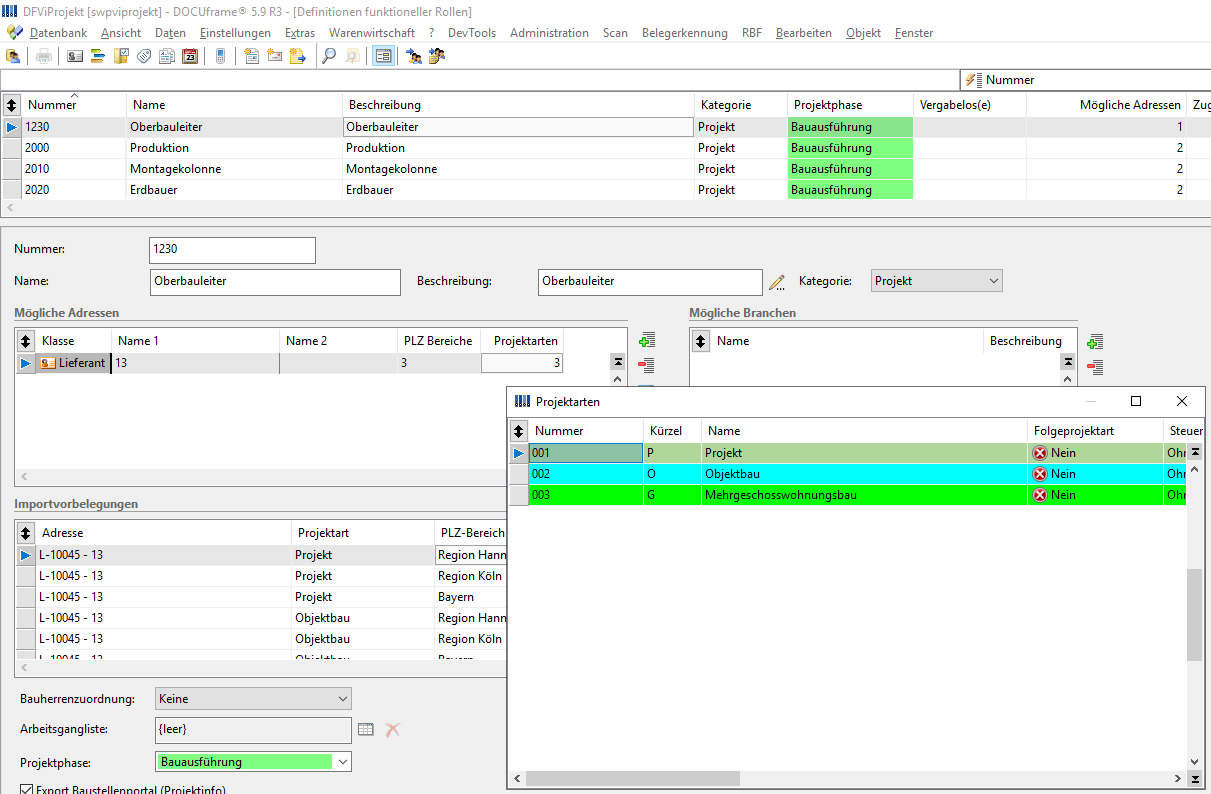1211x794 pixels.
Task: Click the Region Köln row with Projekt
Action: click(x=262, y=576)
